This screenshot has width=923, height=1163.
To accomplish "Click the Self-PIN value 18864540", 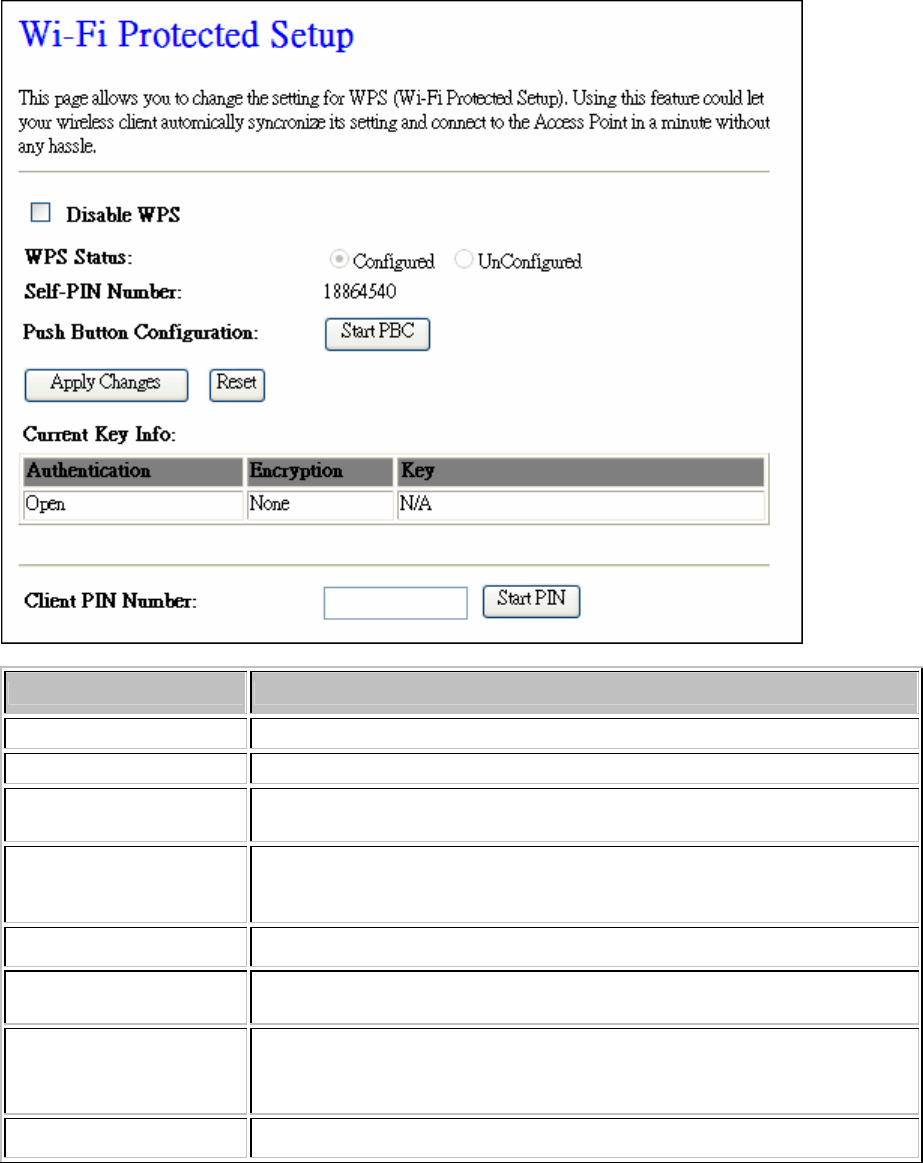I will [x=360, y=291].
